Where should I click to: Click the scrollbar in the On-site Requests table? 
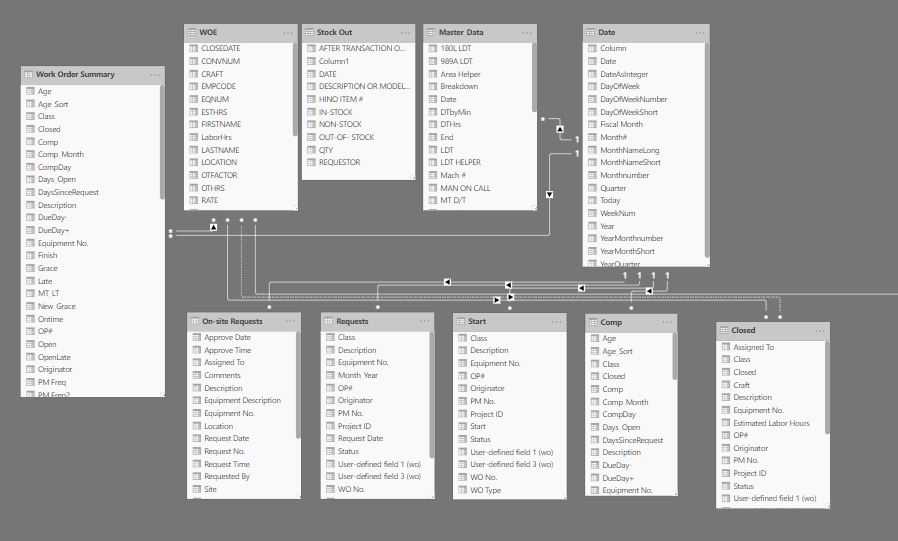[x=298, y=385]
